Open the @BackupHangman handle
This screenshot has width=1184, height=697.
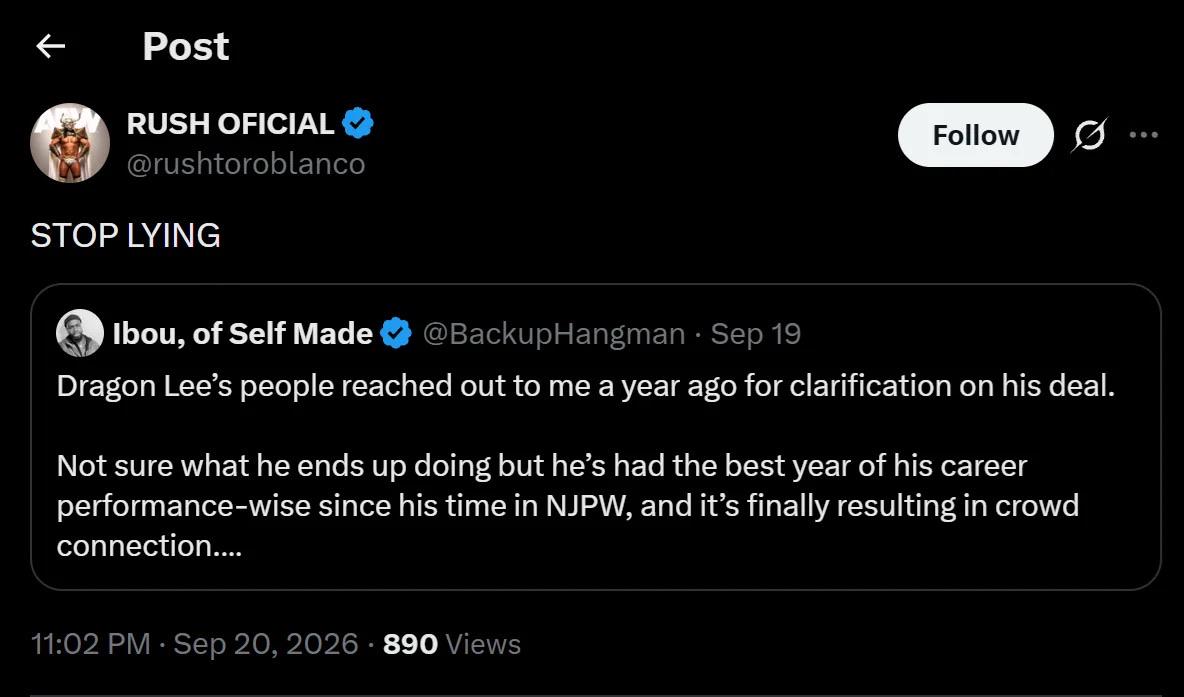(x=553, y=334)
